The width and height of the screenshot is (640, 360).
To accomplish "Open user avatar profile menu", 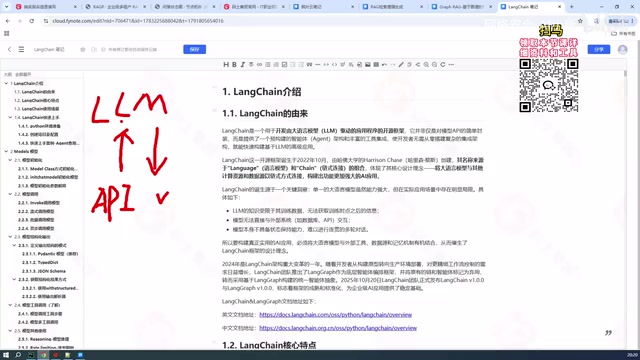I will coord(622,49).
